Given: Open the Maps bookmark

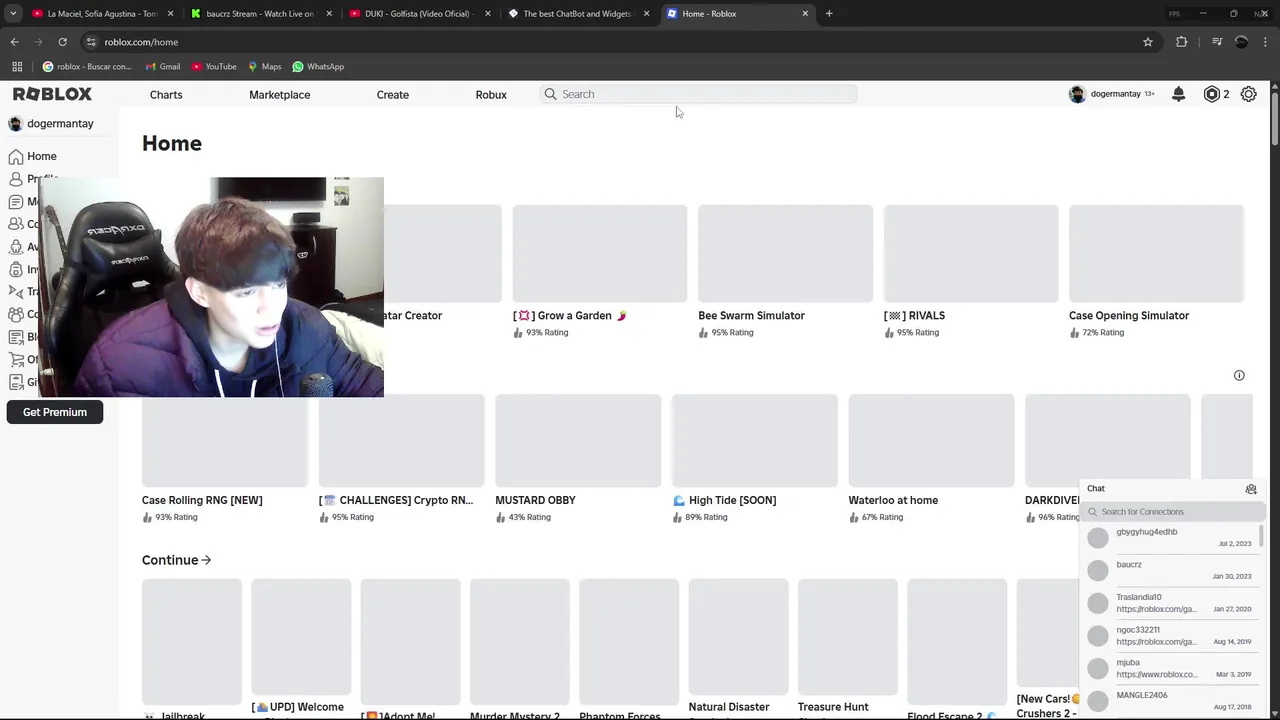Looking at the screenshot, I should pyautogui.click(x=264, y=67).
